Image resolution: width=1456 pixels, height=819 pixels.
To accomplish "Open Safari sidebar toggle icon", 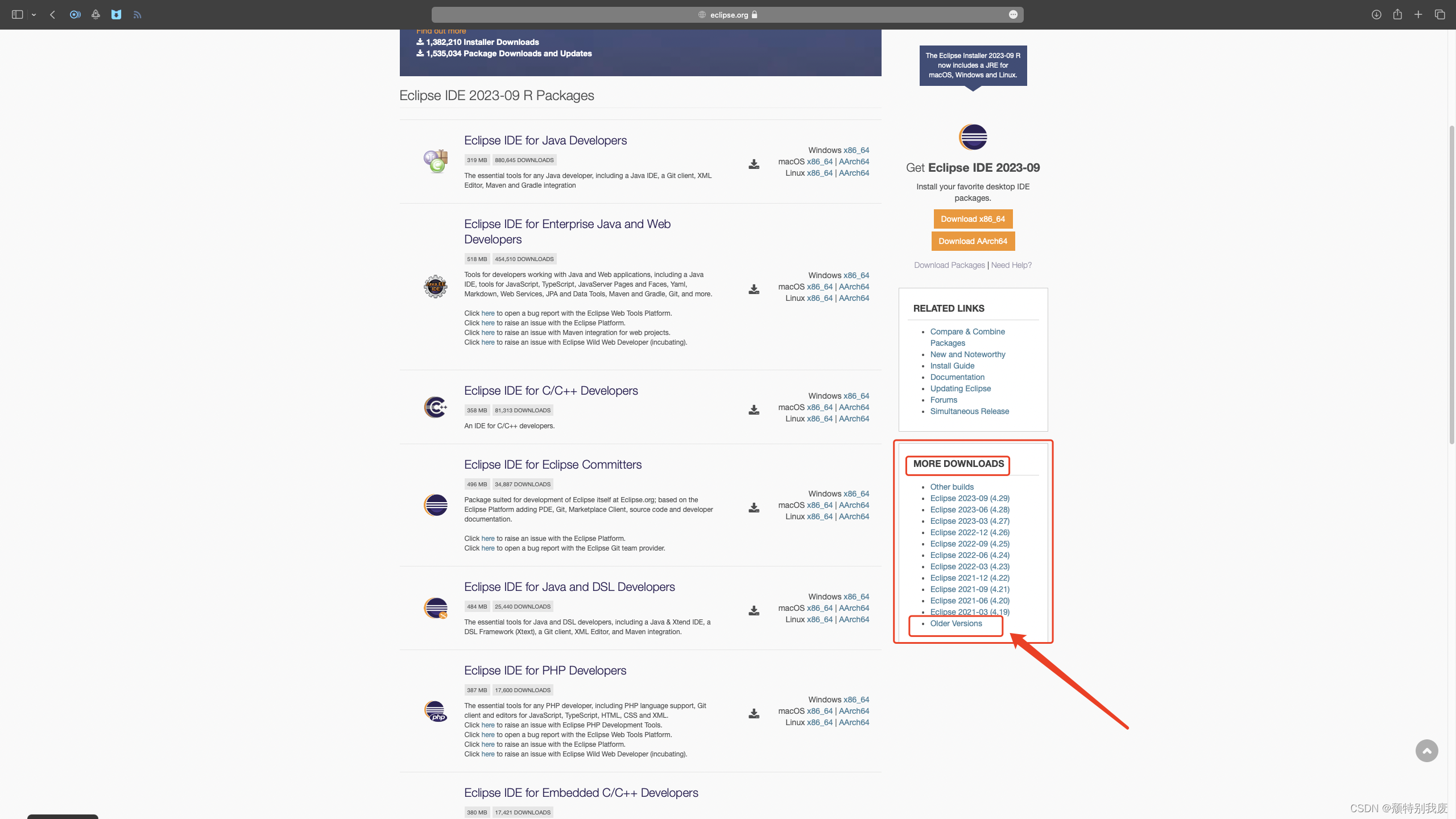I will click(x=17, y=15).
